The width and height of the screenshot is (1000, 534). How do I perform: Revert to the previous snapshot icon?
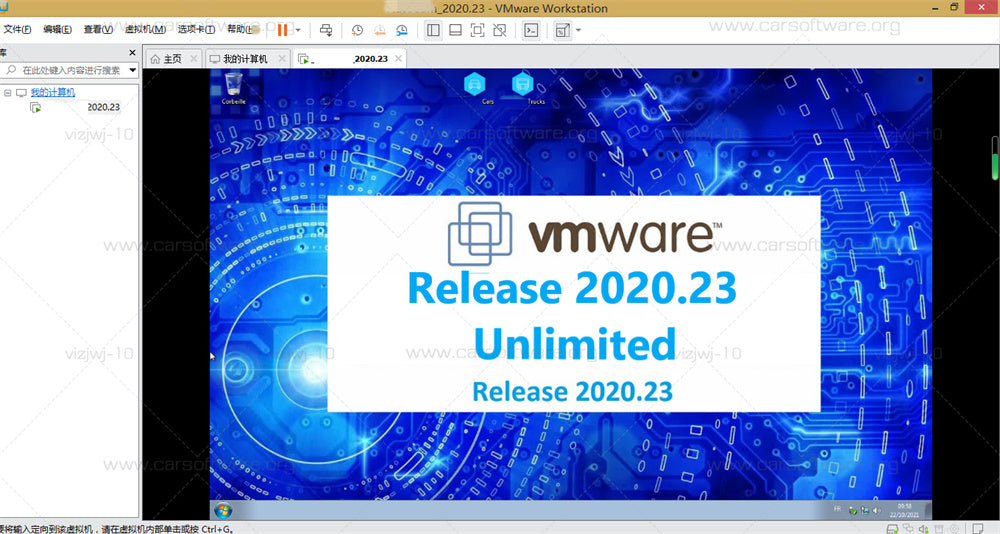tap(379, 30)
